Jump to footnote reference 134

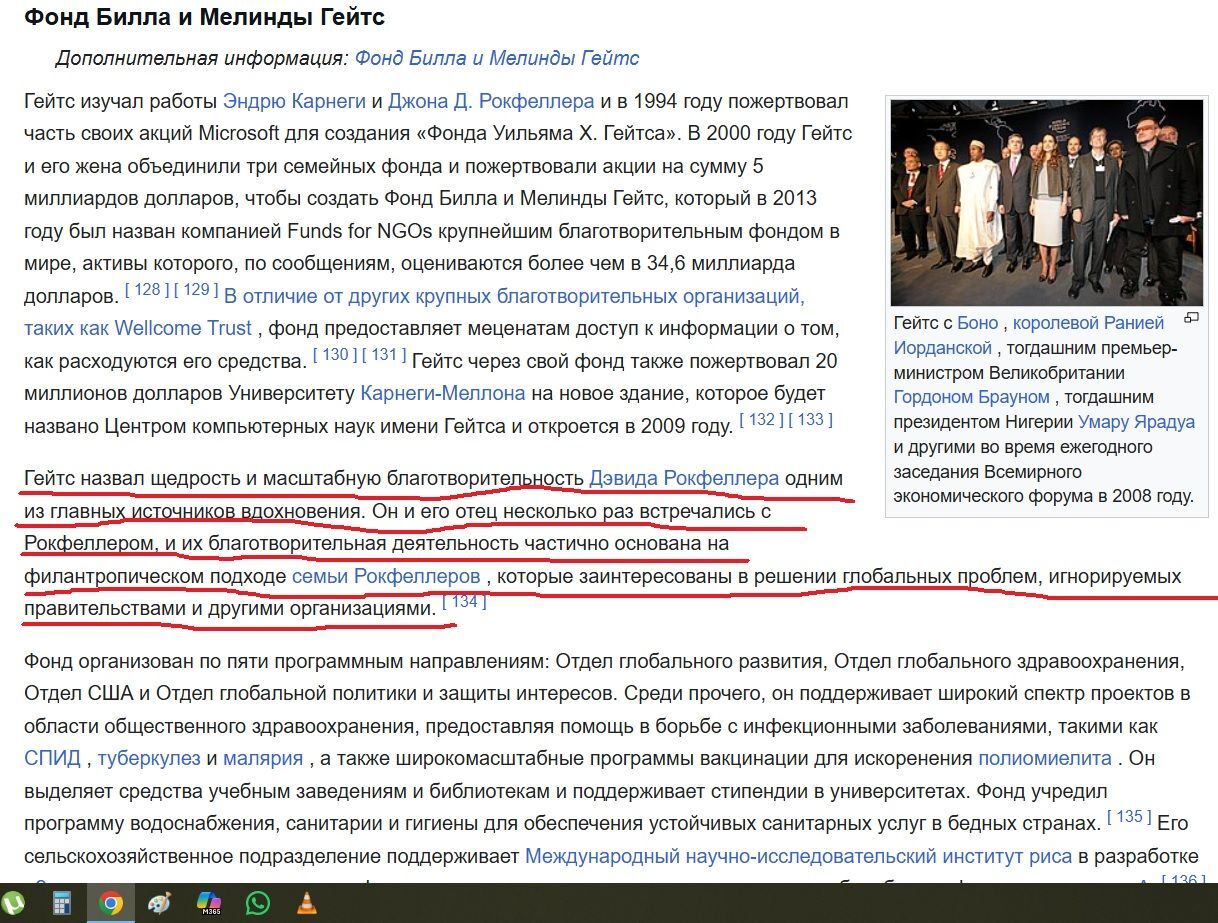(x=464, y=602)
